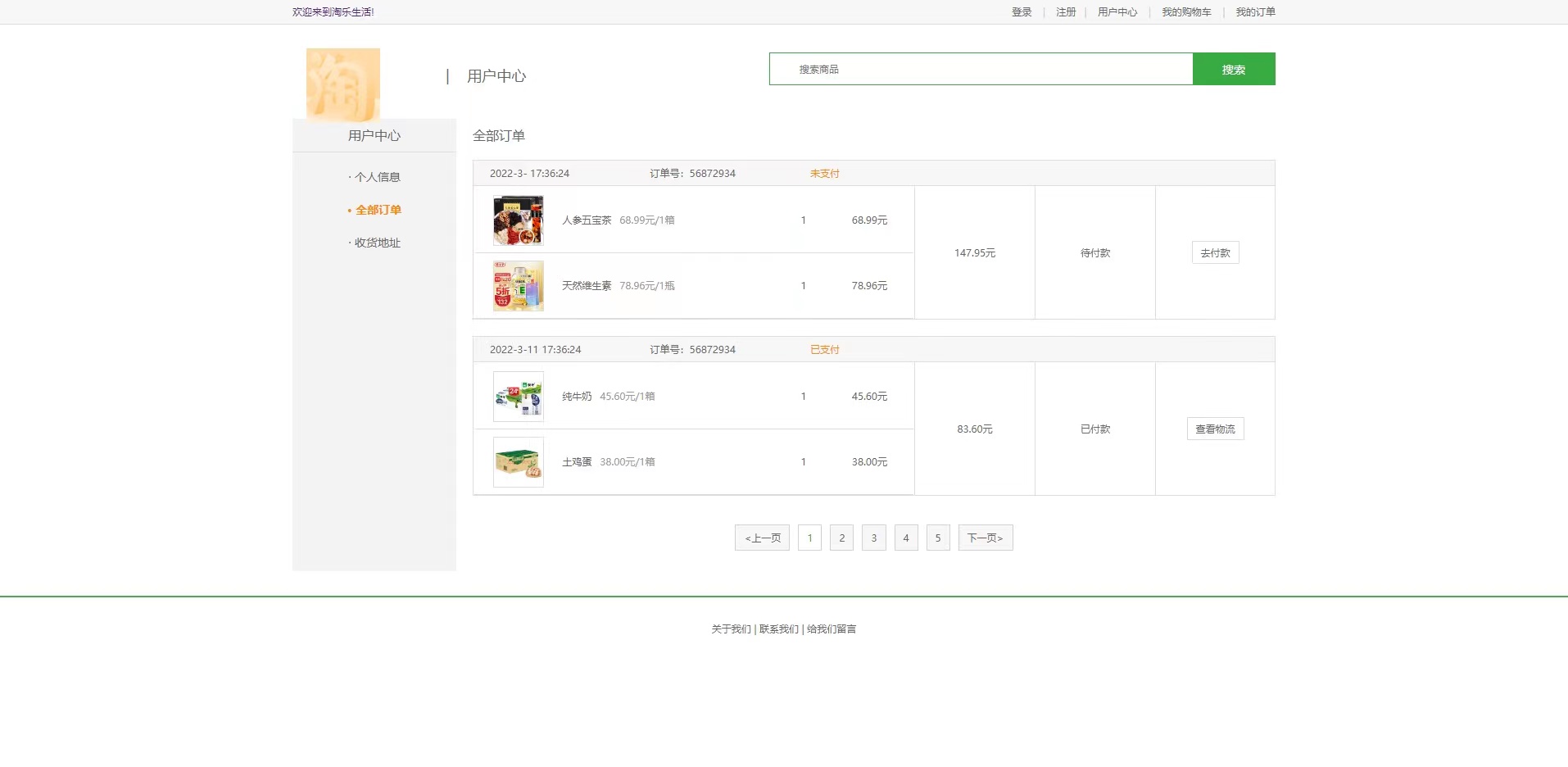
Task: Open 我的购物车 in top bar
Action: [x=1186, y=12]
